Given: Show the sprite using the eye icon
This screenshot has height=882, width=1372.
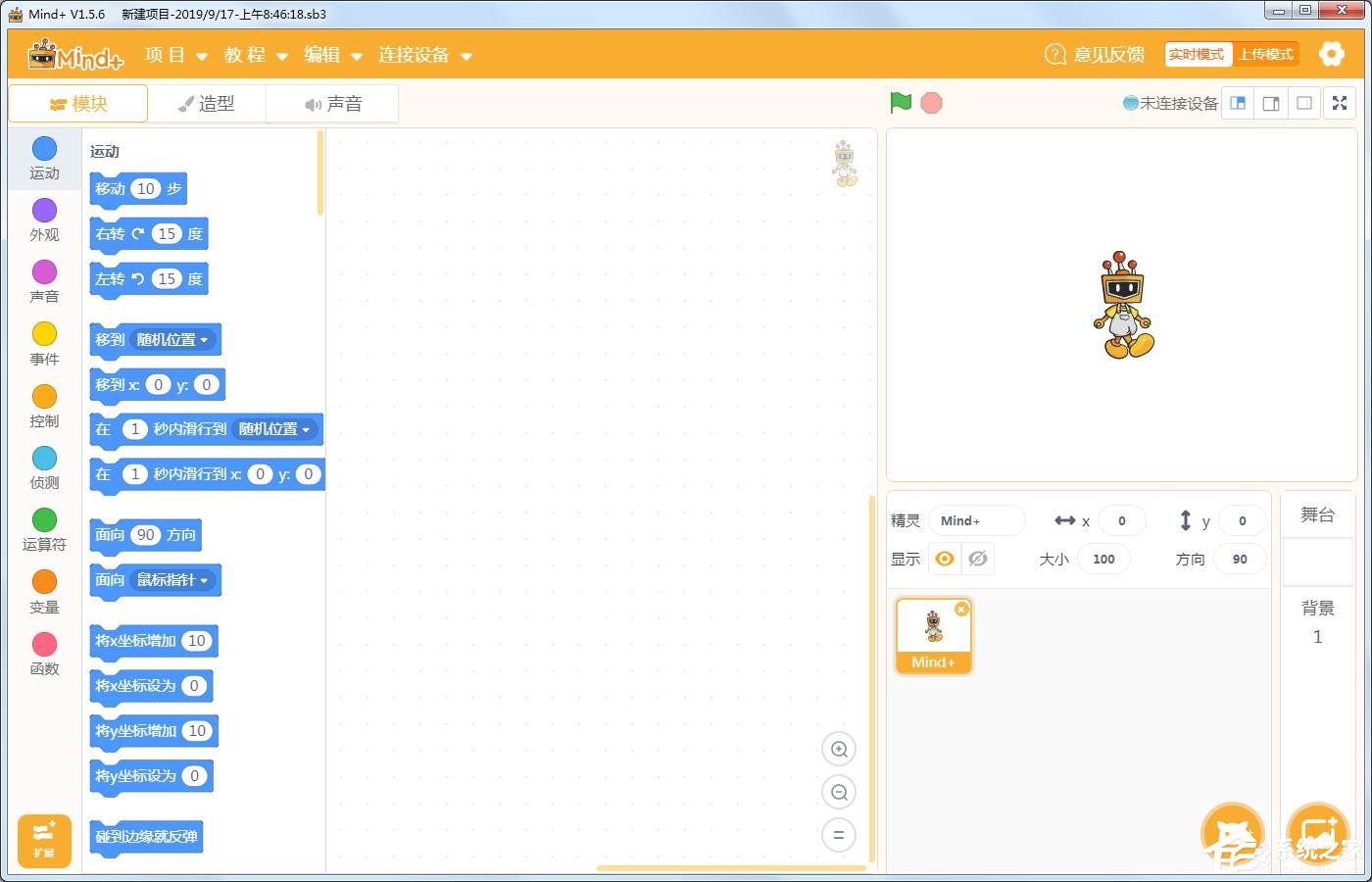Looking at the screenshot, I should coord(945,559).
